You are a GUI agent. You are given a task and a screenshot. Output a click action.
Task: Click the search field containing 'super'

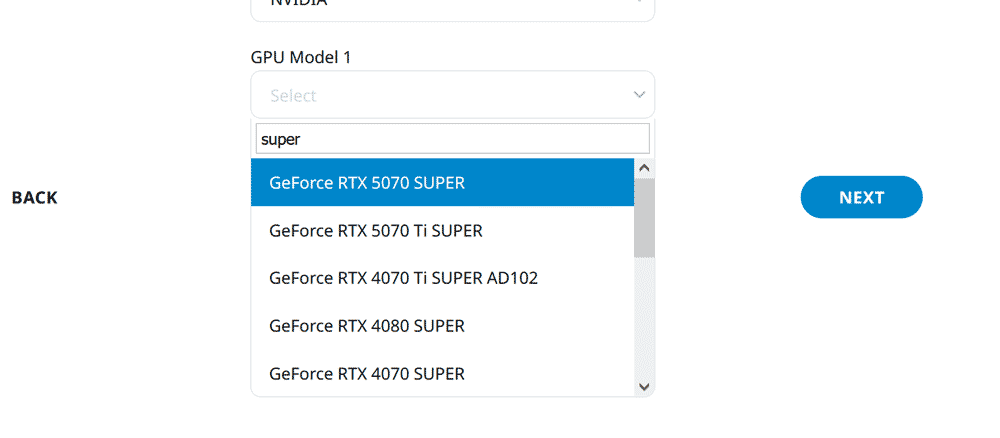[x=452, y=139]
